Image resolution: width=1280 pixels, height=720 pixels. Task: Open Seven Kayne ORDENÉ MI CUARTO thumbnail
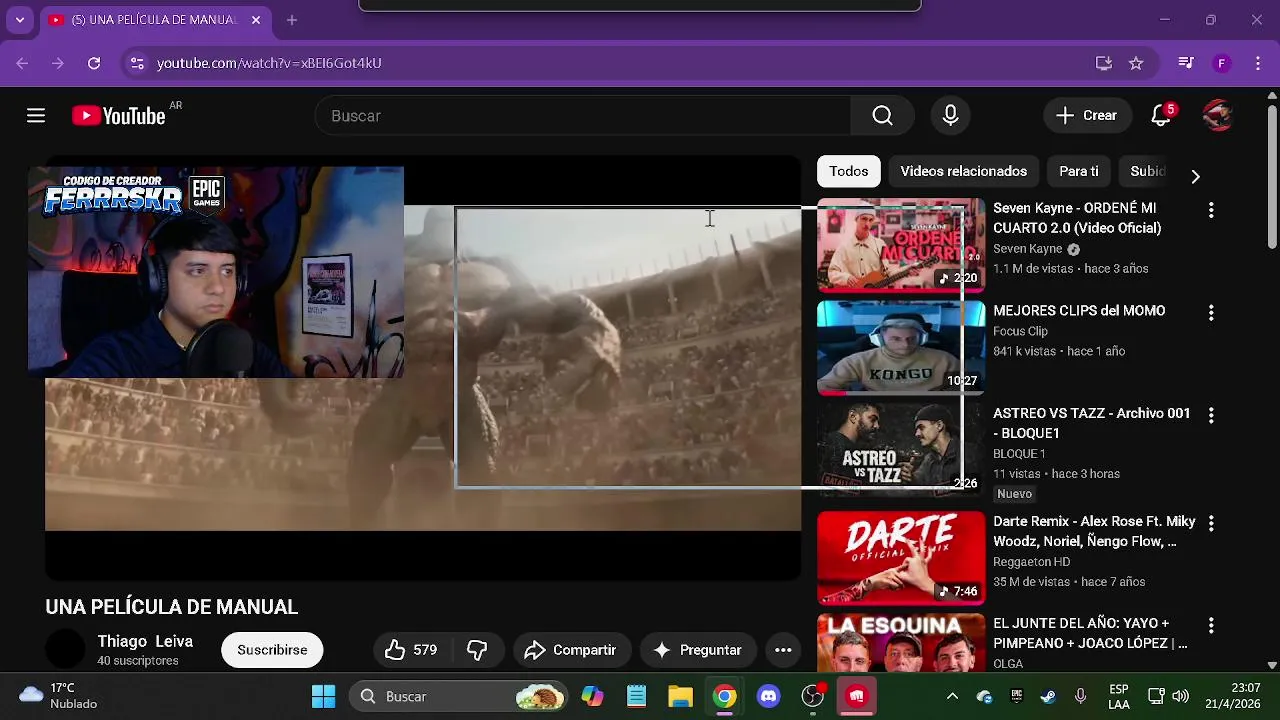click(x=901, y=245)
